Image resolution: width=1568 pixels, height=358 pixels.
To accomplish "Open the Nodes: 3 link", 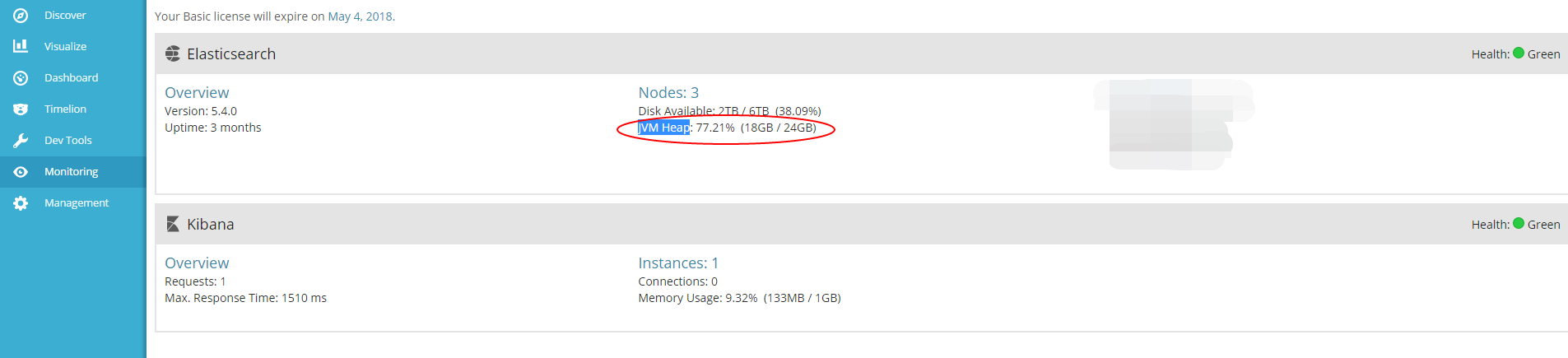I will 668,92.
